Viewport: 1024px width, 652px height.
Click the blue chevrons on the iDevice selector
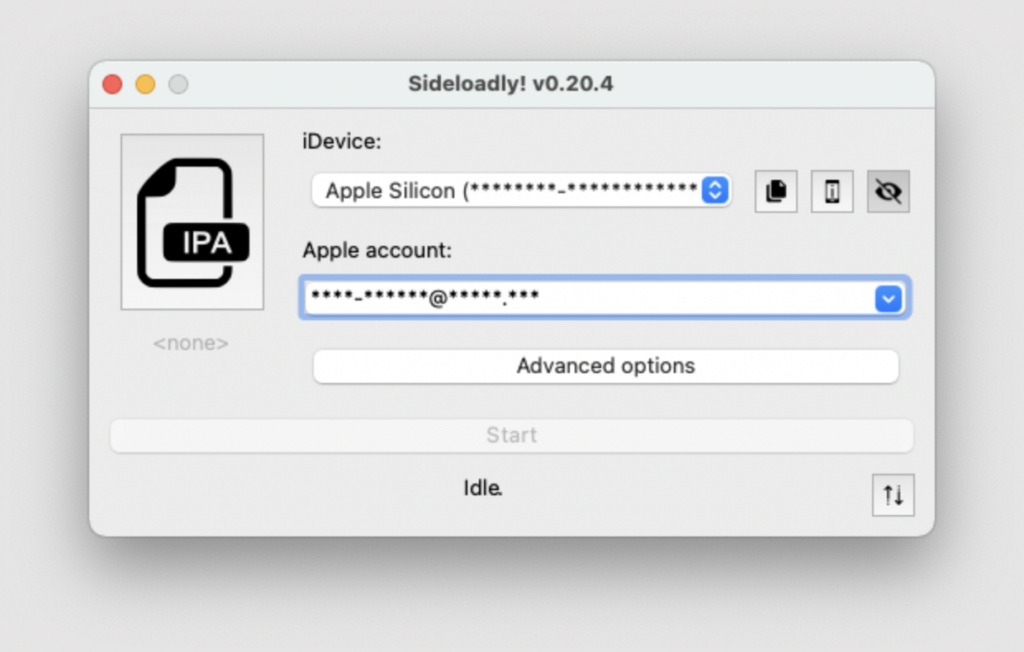(x=714, y=190)
